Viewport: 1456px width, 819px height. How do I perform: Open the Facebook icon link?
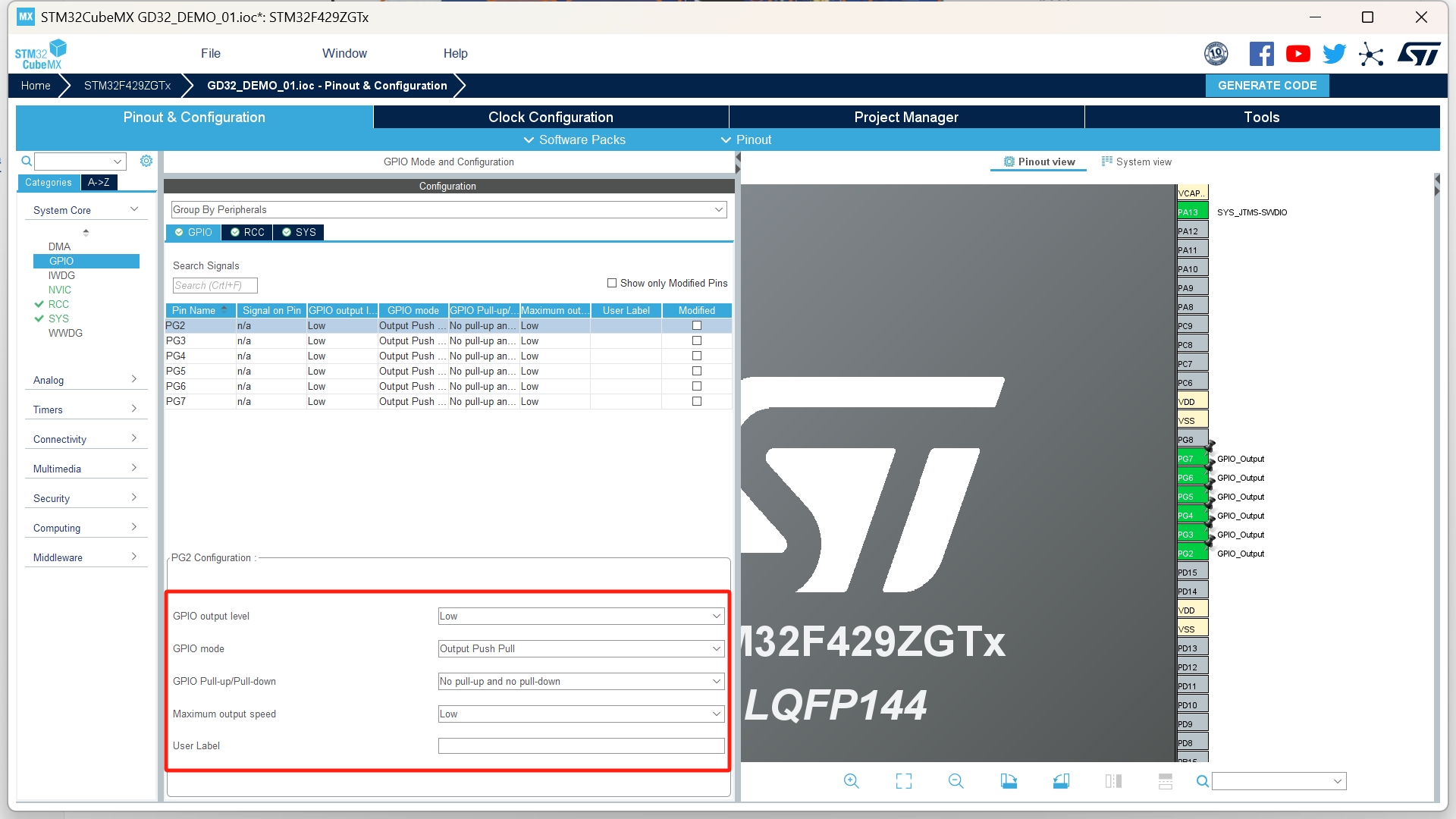(x=1262, y=54)
